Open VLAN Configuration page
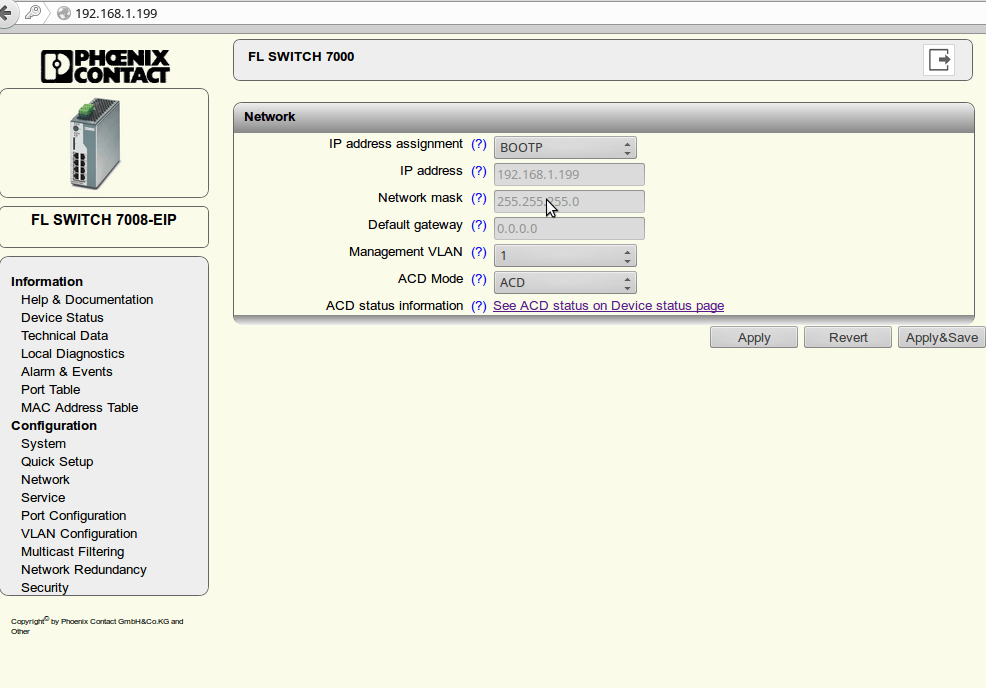The width and height of the screenshot is (986, 688). (79, 534)
